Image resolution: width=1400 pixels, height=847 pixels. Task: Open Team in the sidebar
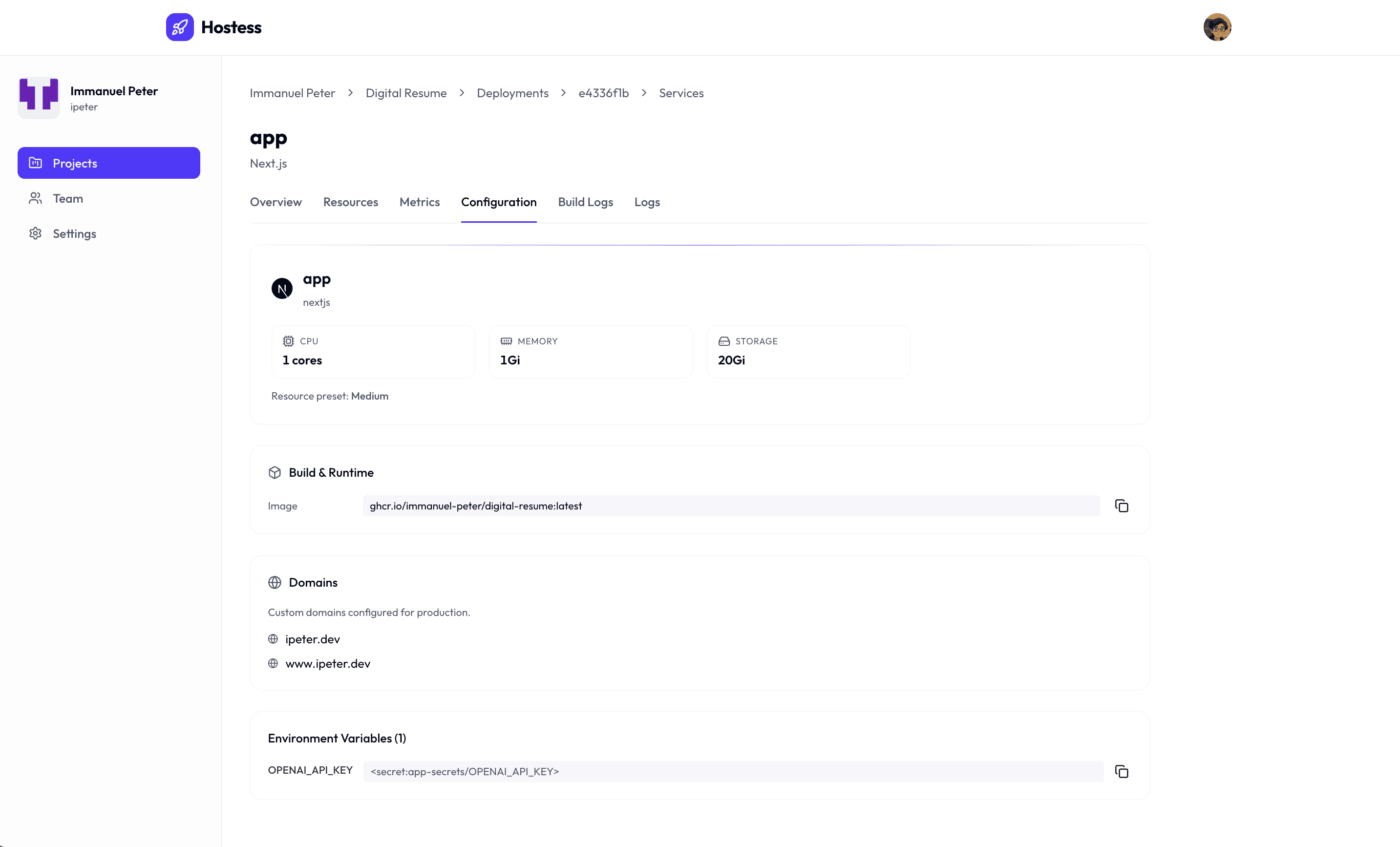tap(108, 198)
